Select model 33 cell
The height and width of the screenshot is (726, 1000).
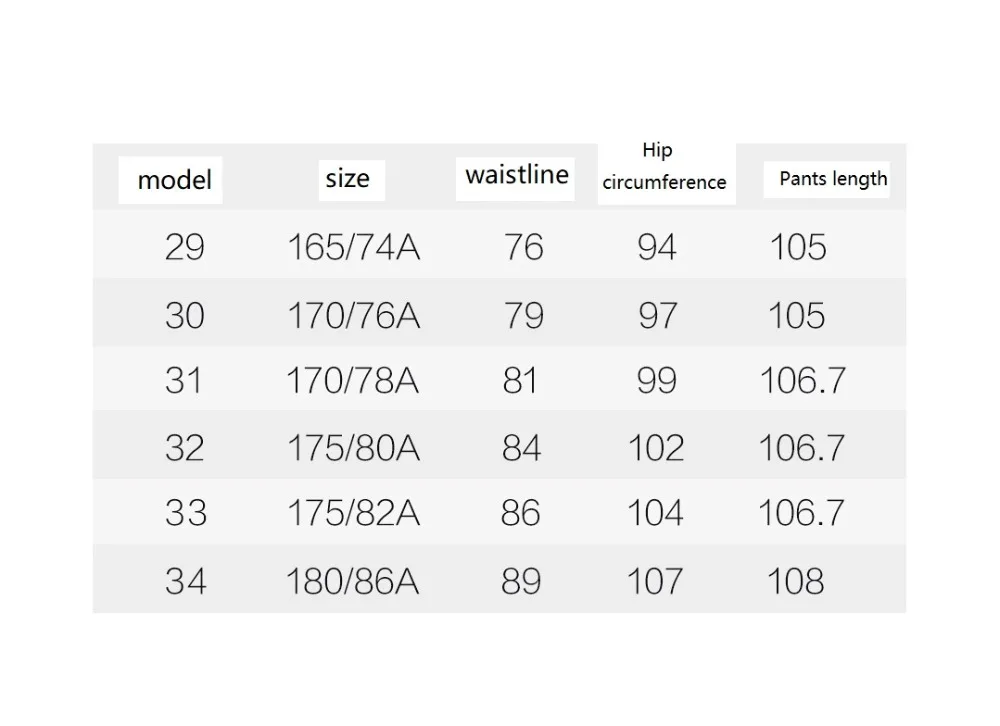(186, 512)
